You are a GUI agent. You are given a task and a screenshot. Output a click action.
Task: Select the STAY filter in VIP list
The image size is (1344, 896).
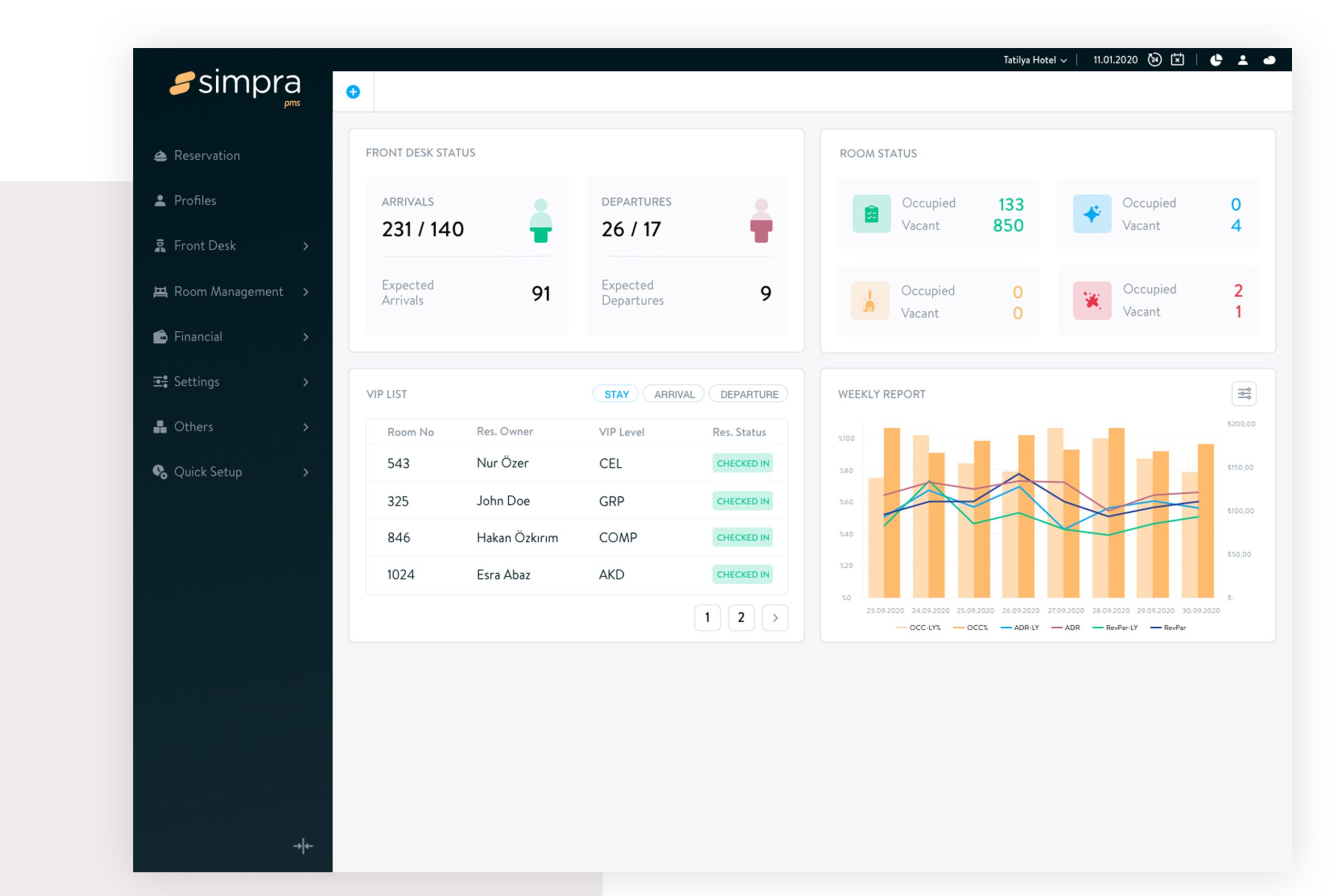point(616,394)
